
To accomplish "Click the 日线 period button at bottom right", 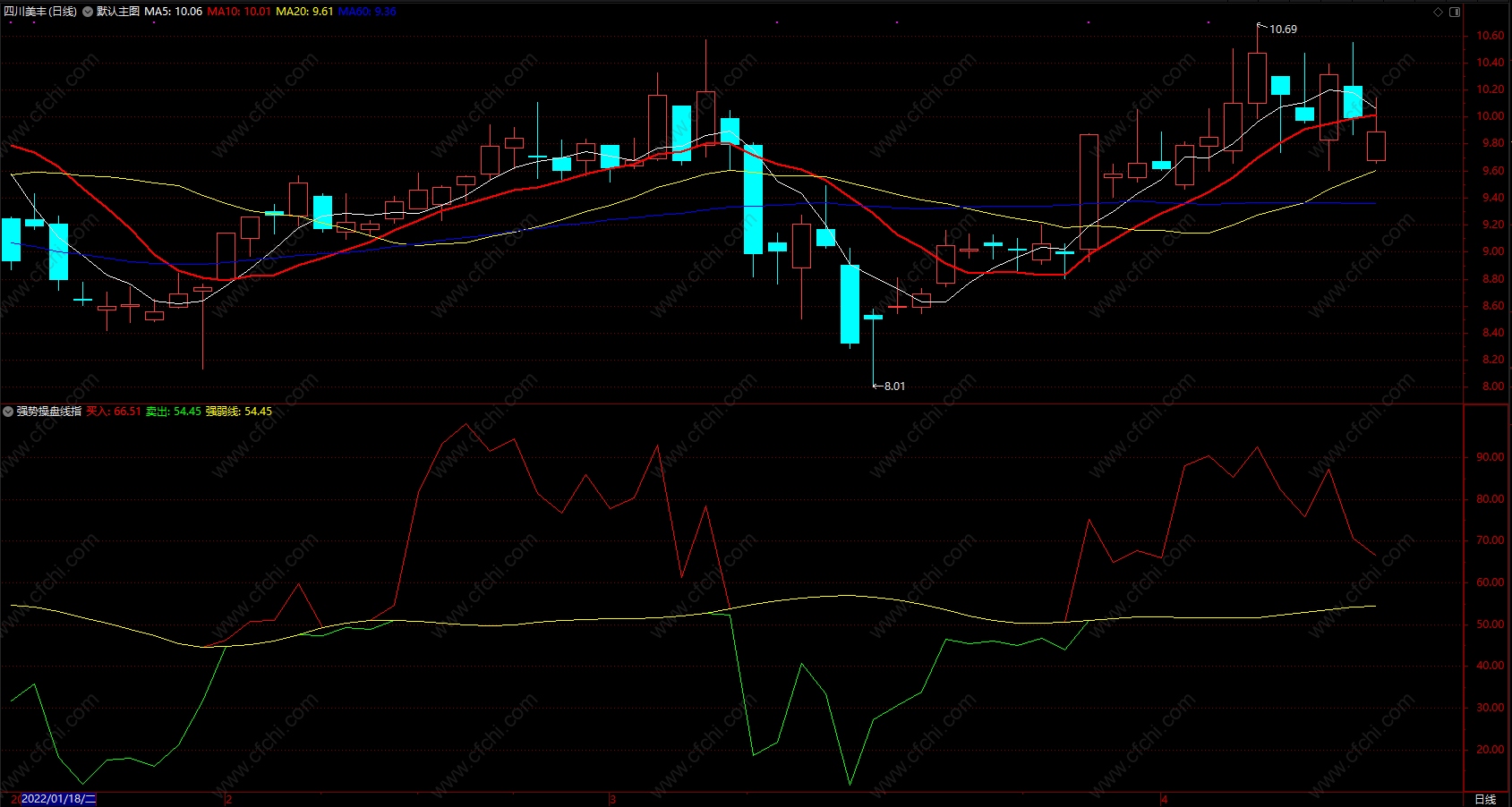I will [1485, 799].
